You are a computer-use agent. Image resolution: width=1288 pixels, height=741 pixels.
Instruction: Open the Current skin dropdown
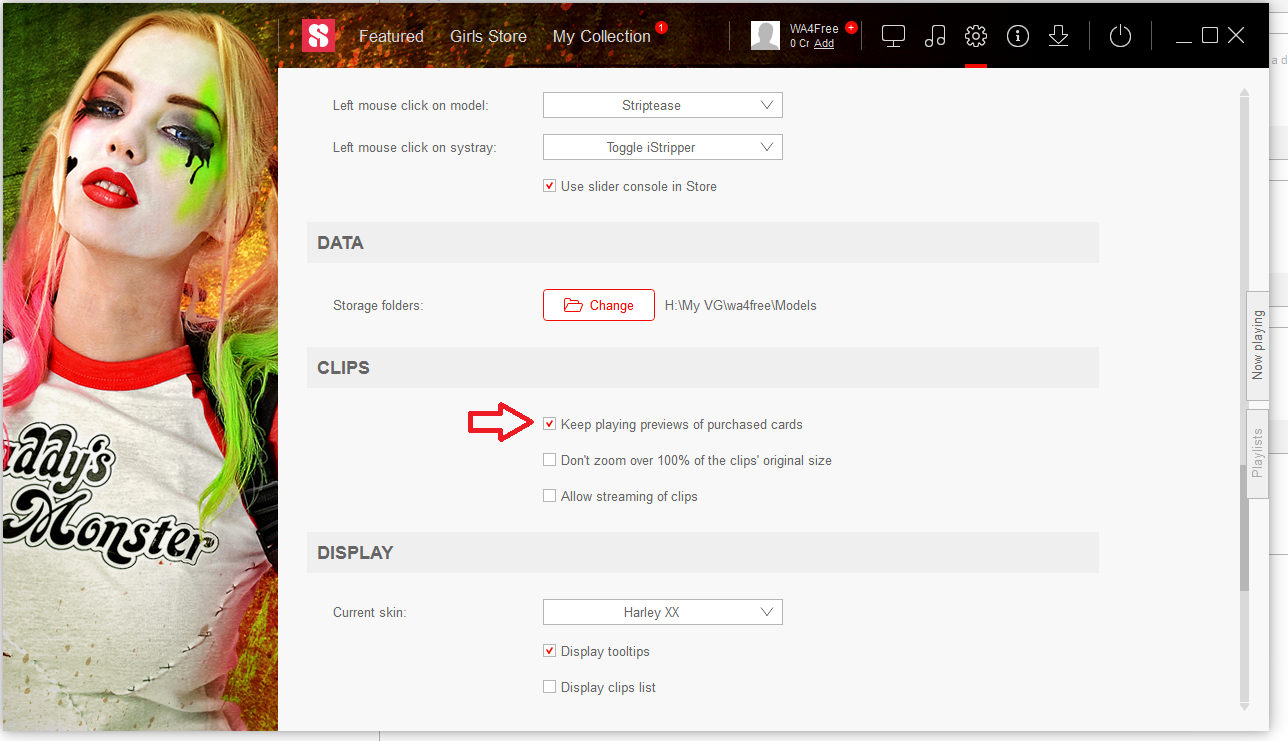coord(663,612)
